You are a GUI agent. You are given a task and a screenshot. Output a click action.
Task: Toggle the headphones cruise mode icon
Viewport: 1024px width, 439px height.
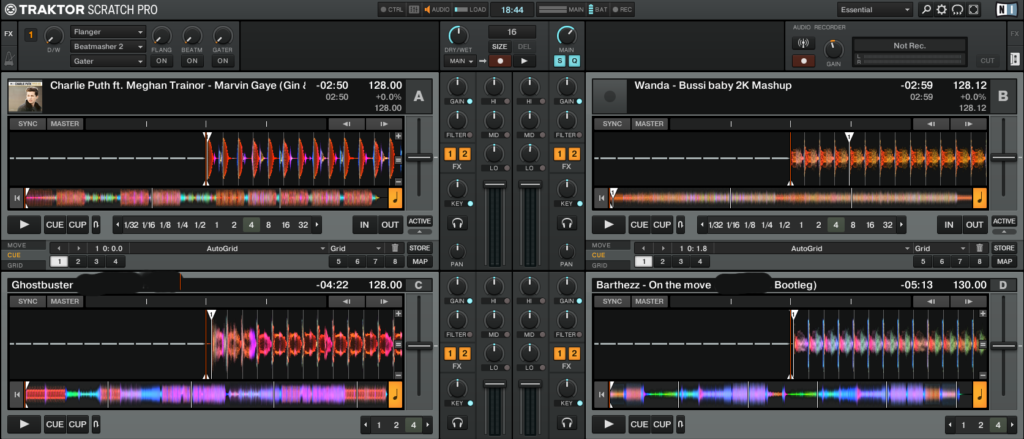958,10
